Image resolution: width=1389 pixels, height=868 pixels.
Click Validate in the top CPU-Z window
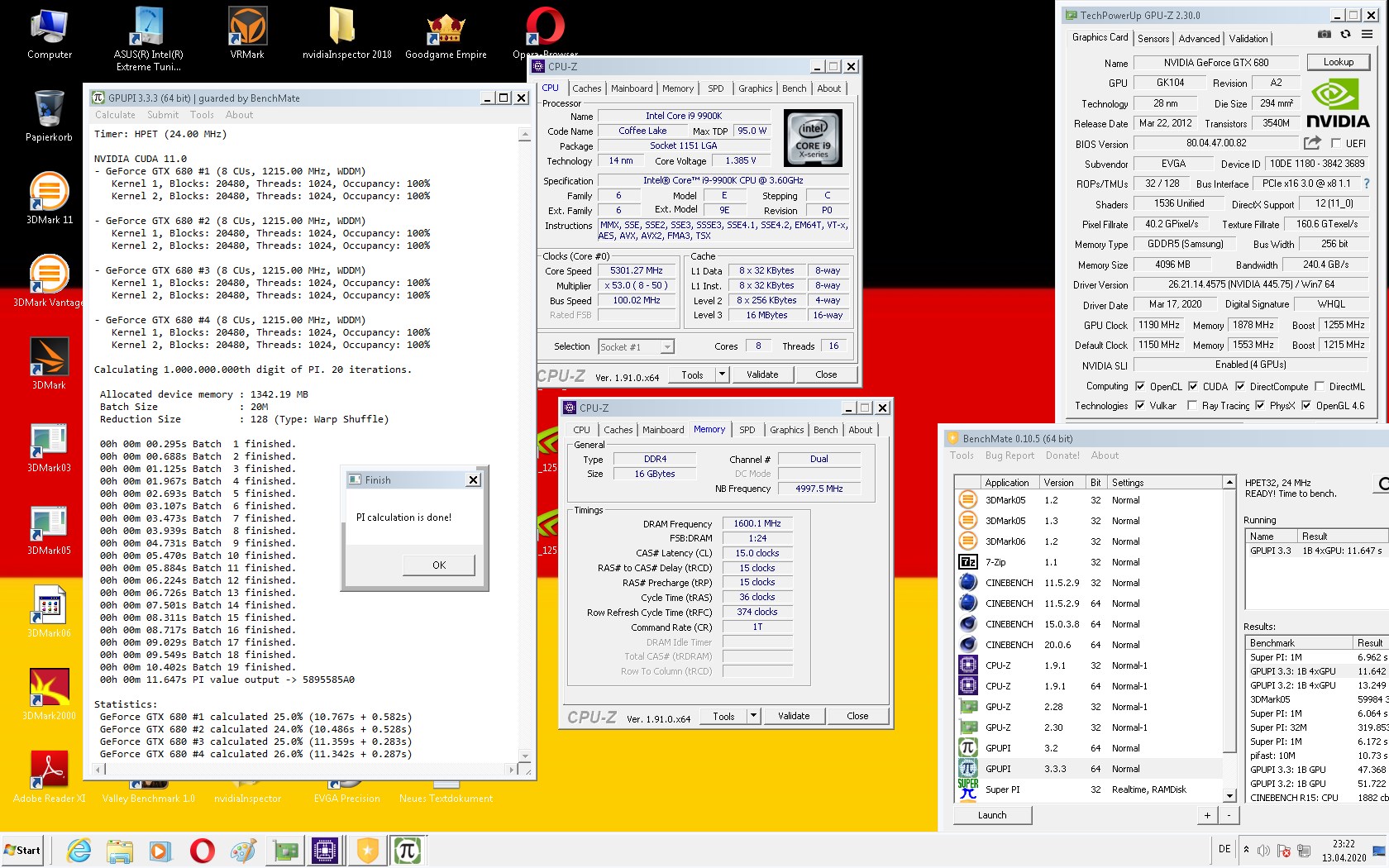point(762,374)
